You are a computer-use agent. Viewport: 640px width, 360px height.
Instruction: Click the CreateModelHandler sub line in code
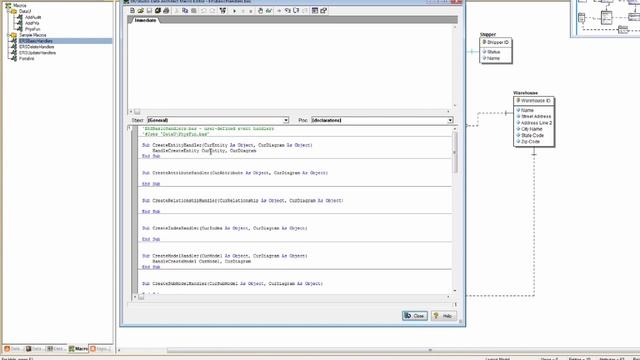(224, 256)
